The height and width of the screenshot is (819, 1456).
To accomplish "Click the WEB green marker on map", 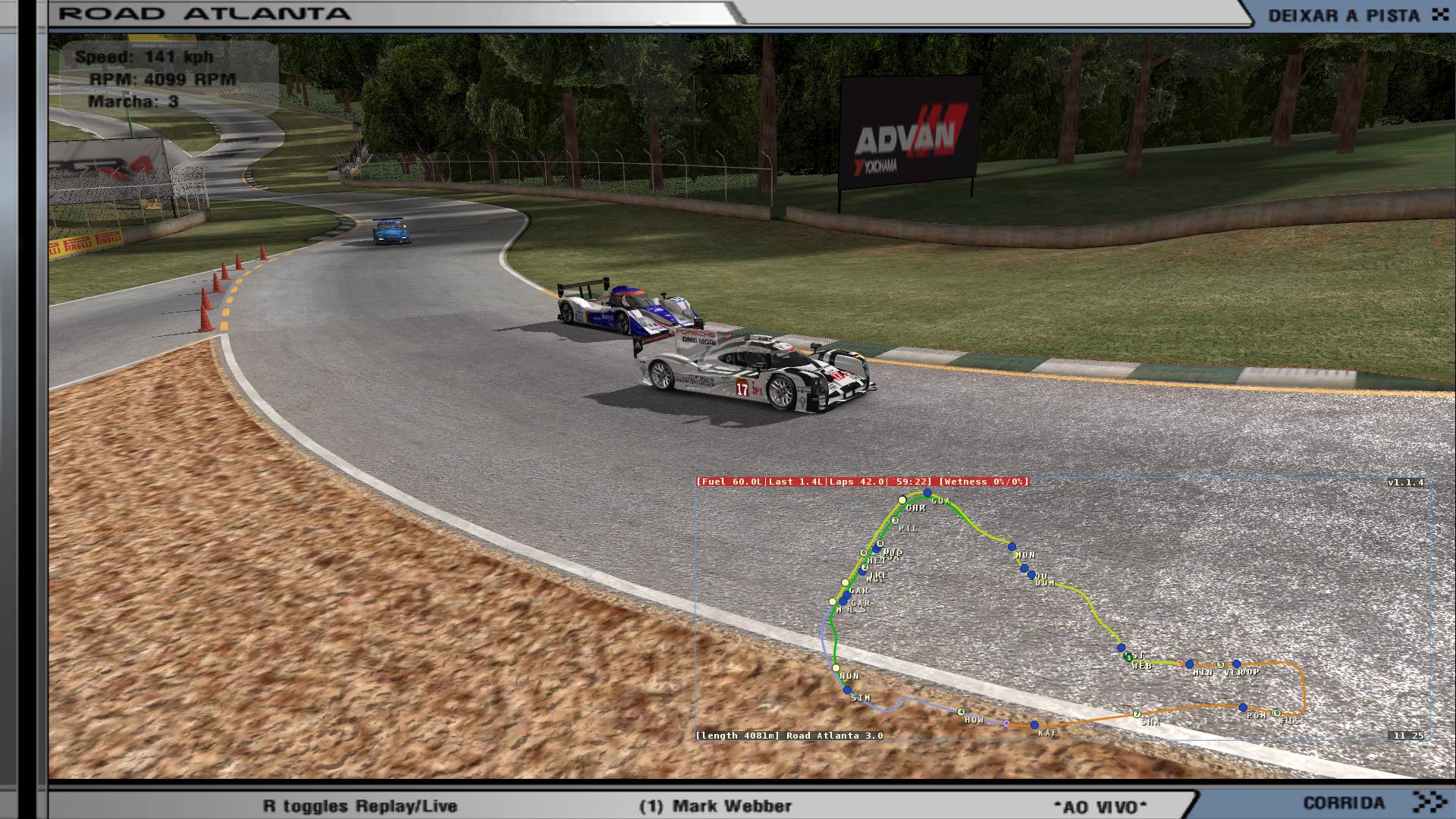I will pos(1128,657).
